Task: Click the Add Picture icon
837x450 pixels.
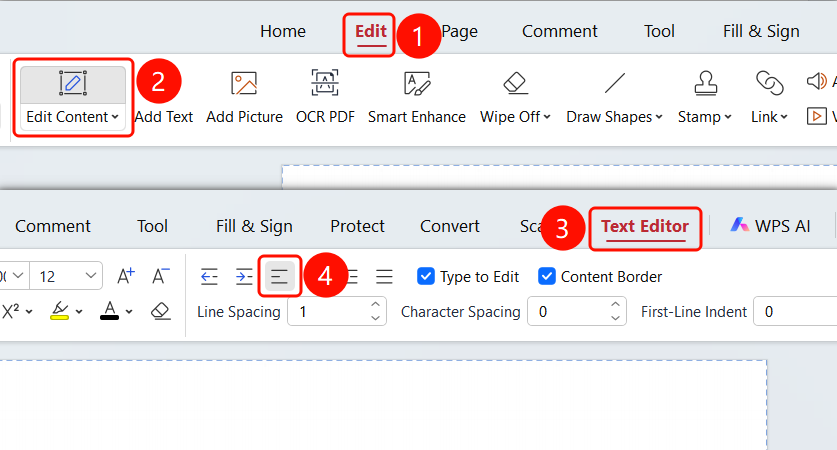Action: (x=244, y=83)
